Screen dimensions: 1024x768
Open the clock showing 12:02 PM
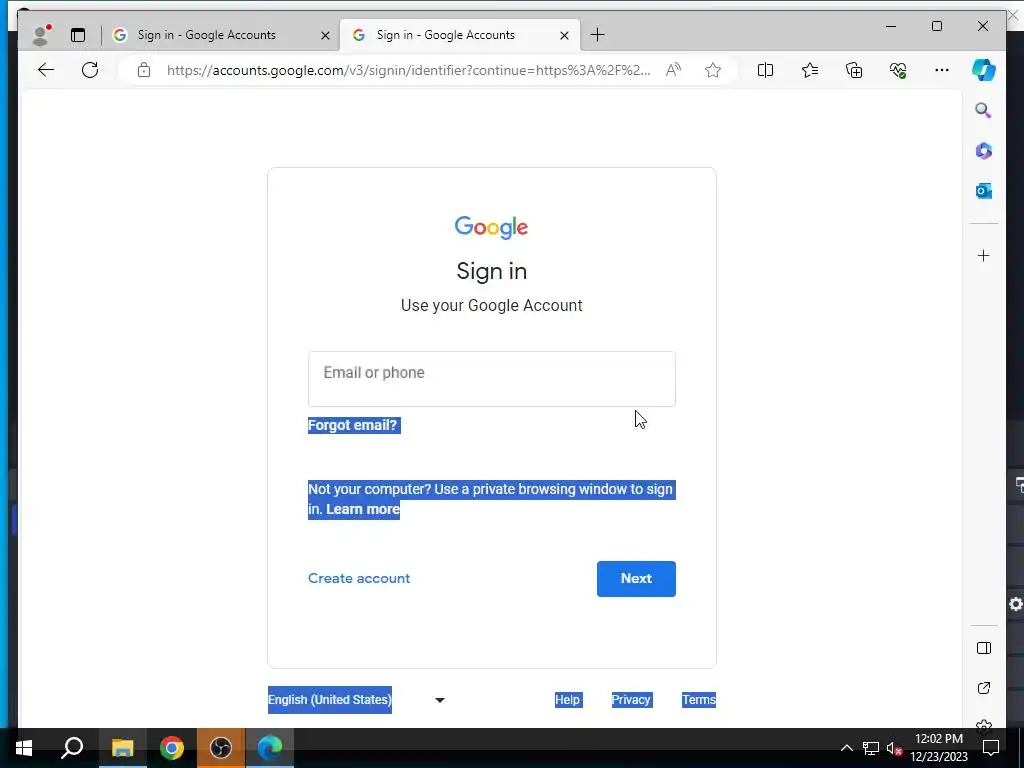point(939,748)
